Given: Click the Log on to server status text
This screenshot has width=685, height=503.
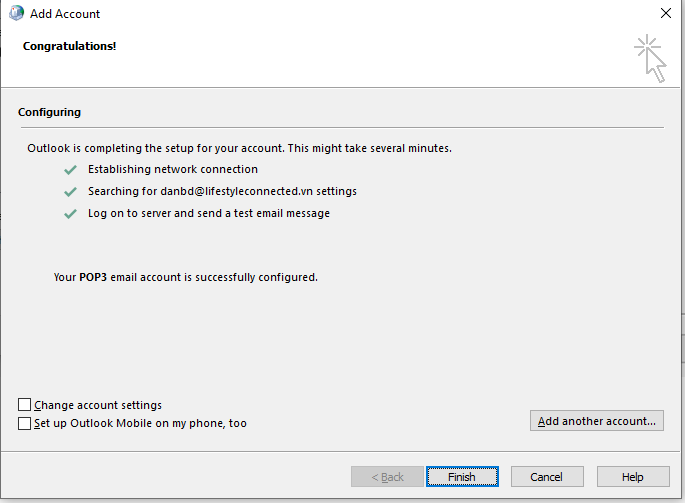Looking at the screenshot, I should tap(208, 213).
